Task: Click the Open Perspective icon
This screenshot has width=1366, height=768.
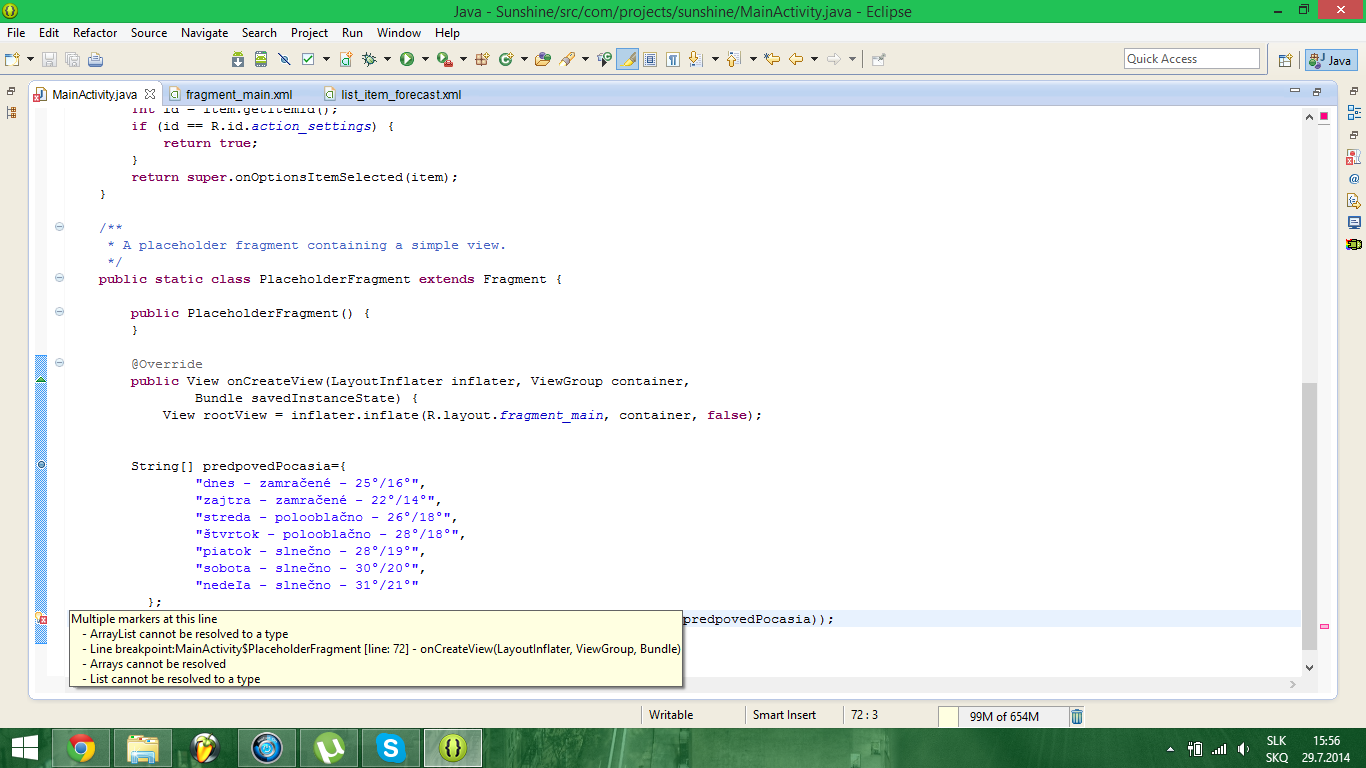Action: click(1286, 59)
